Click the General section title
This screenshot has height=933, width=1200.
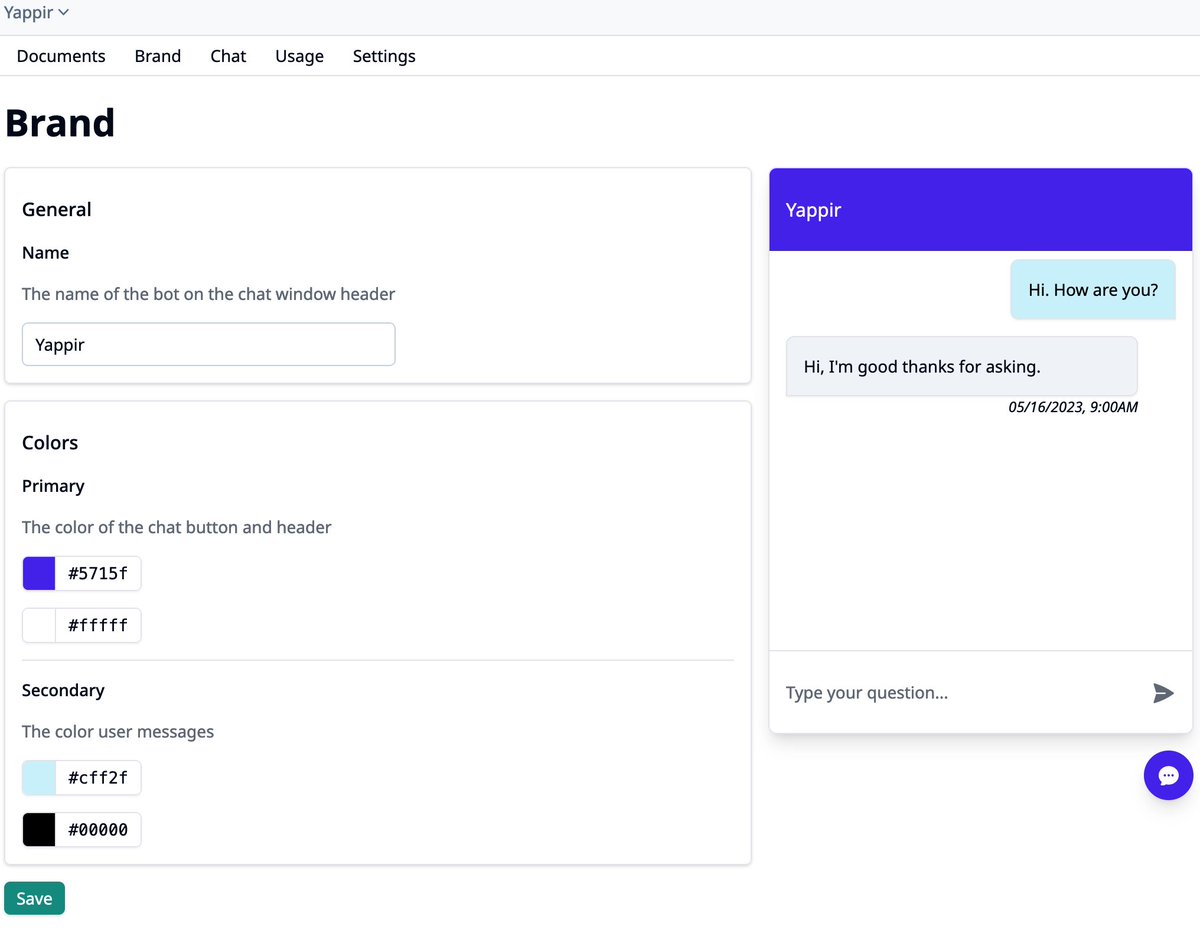pyautogui.click(x=57, y=209)
